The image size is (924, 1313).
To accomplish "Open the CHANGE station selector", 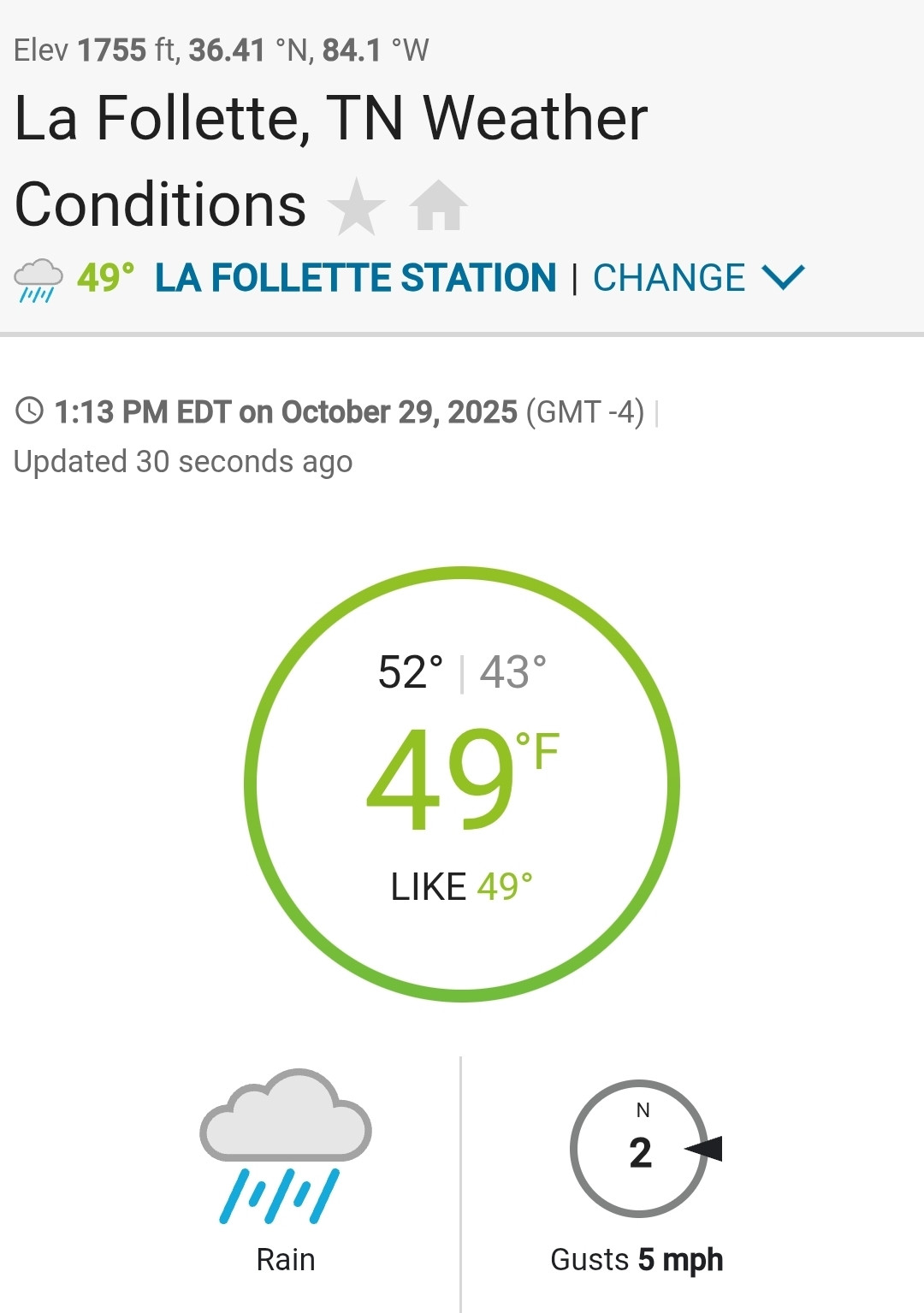I will point(669,278).
